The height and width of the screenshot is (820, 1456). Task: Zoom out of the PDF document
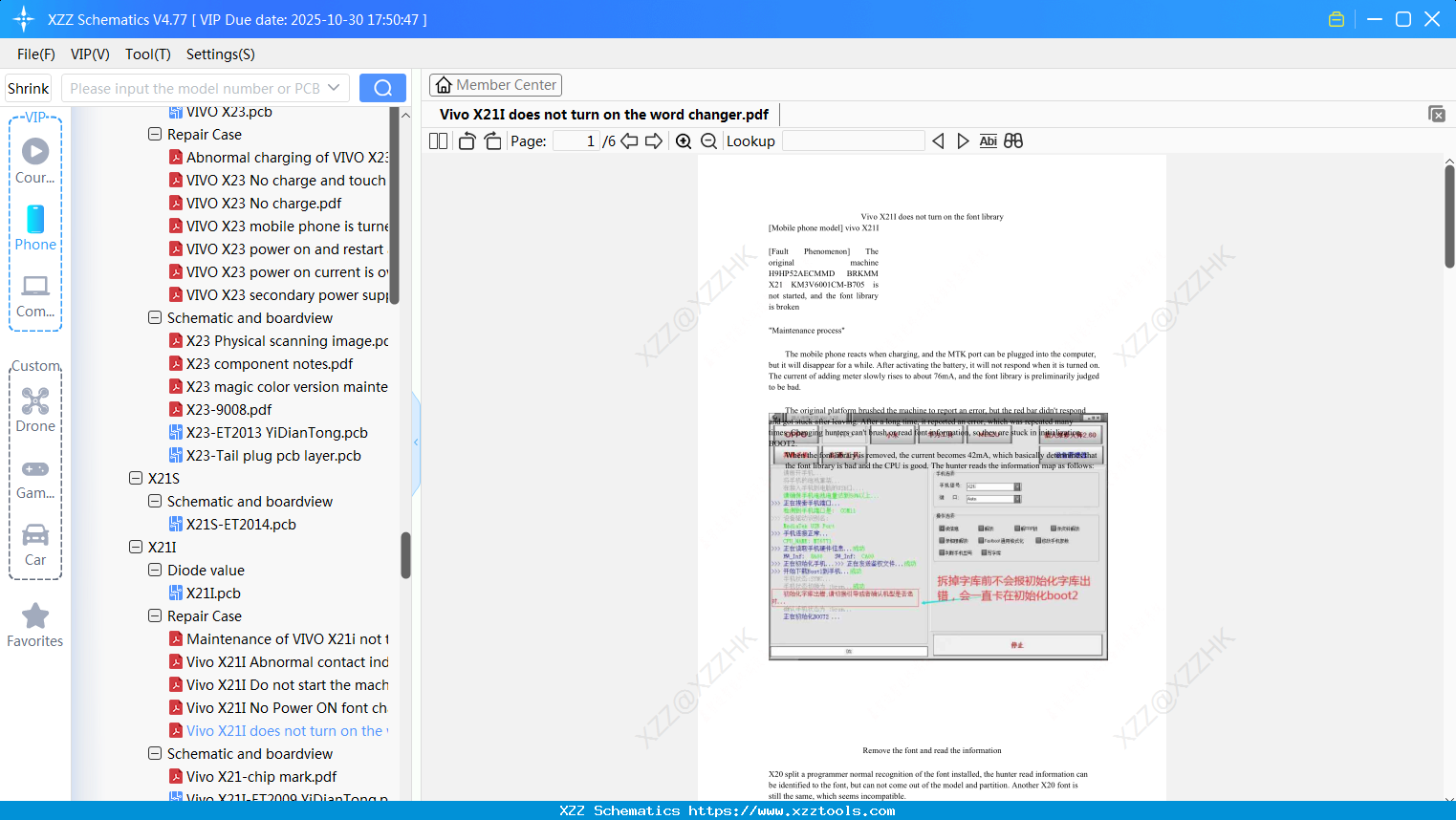[708, 141]
